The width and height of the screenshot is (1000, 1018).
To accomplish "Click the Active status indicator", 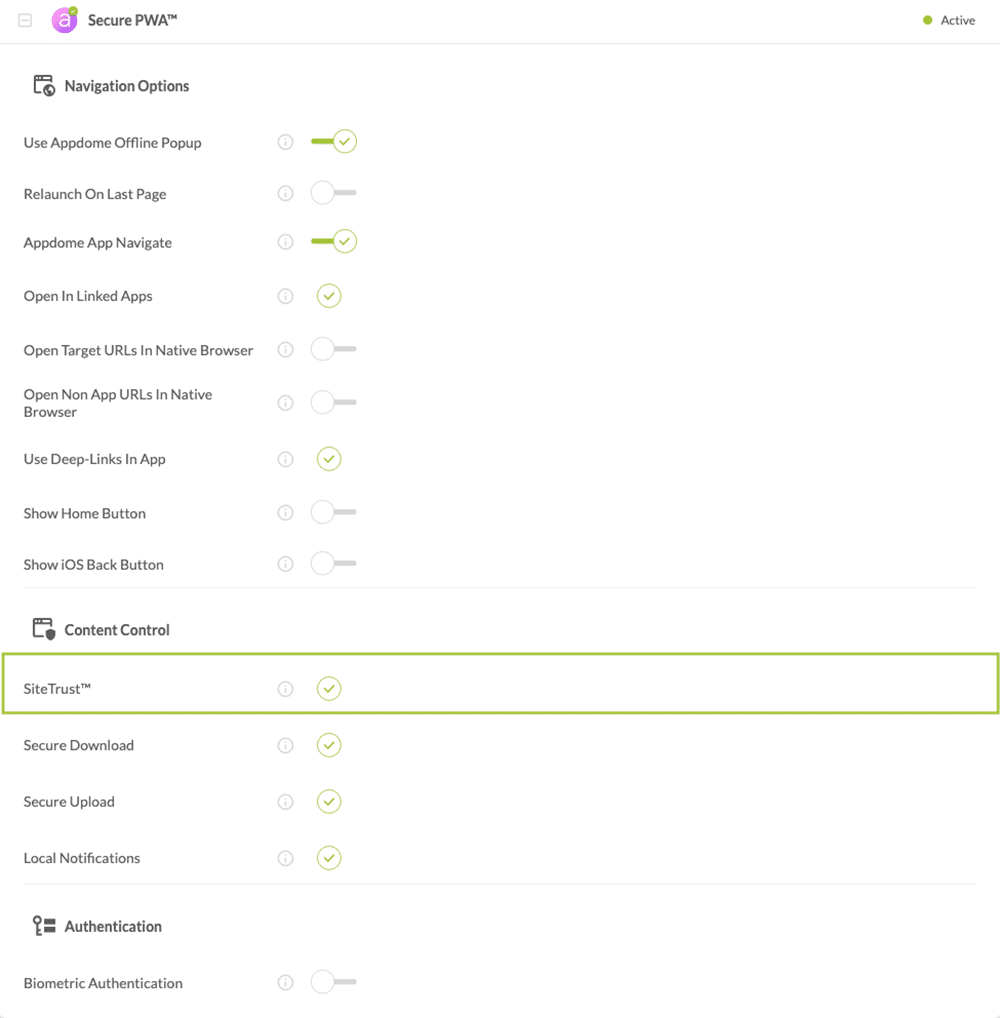I will (949, 20).
